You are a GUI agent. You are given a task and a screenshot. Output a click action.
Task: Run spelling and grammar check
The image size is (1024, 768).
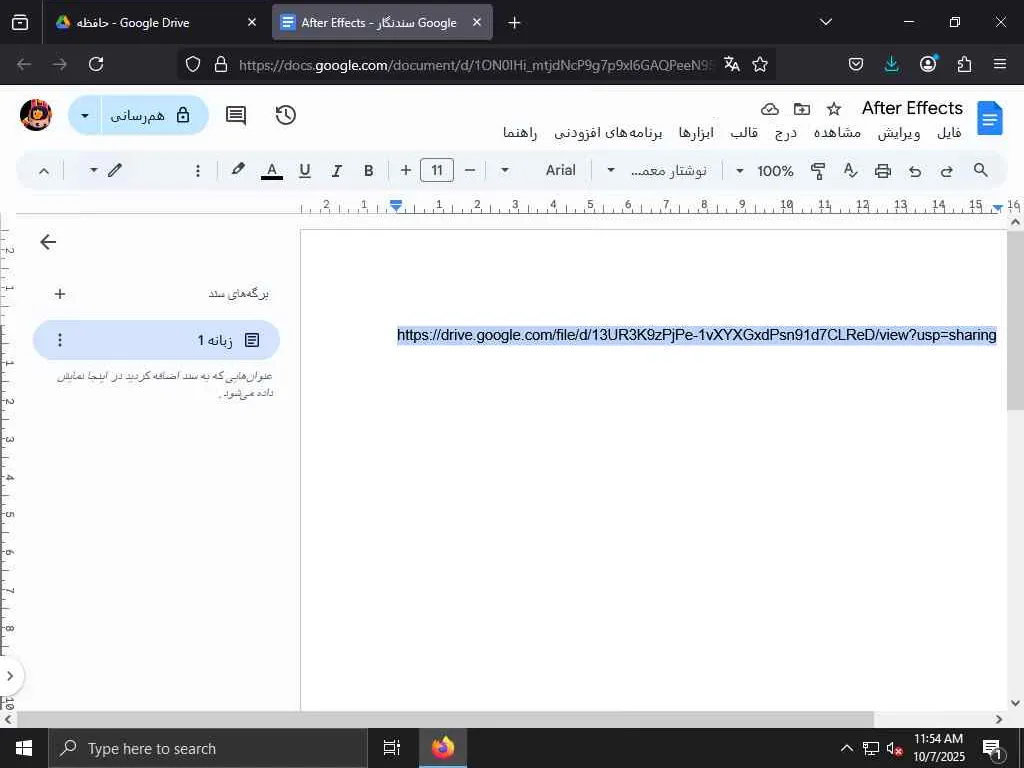850,170
